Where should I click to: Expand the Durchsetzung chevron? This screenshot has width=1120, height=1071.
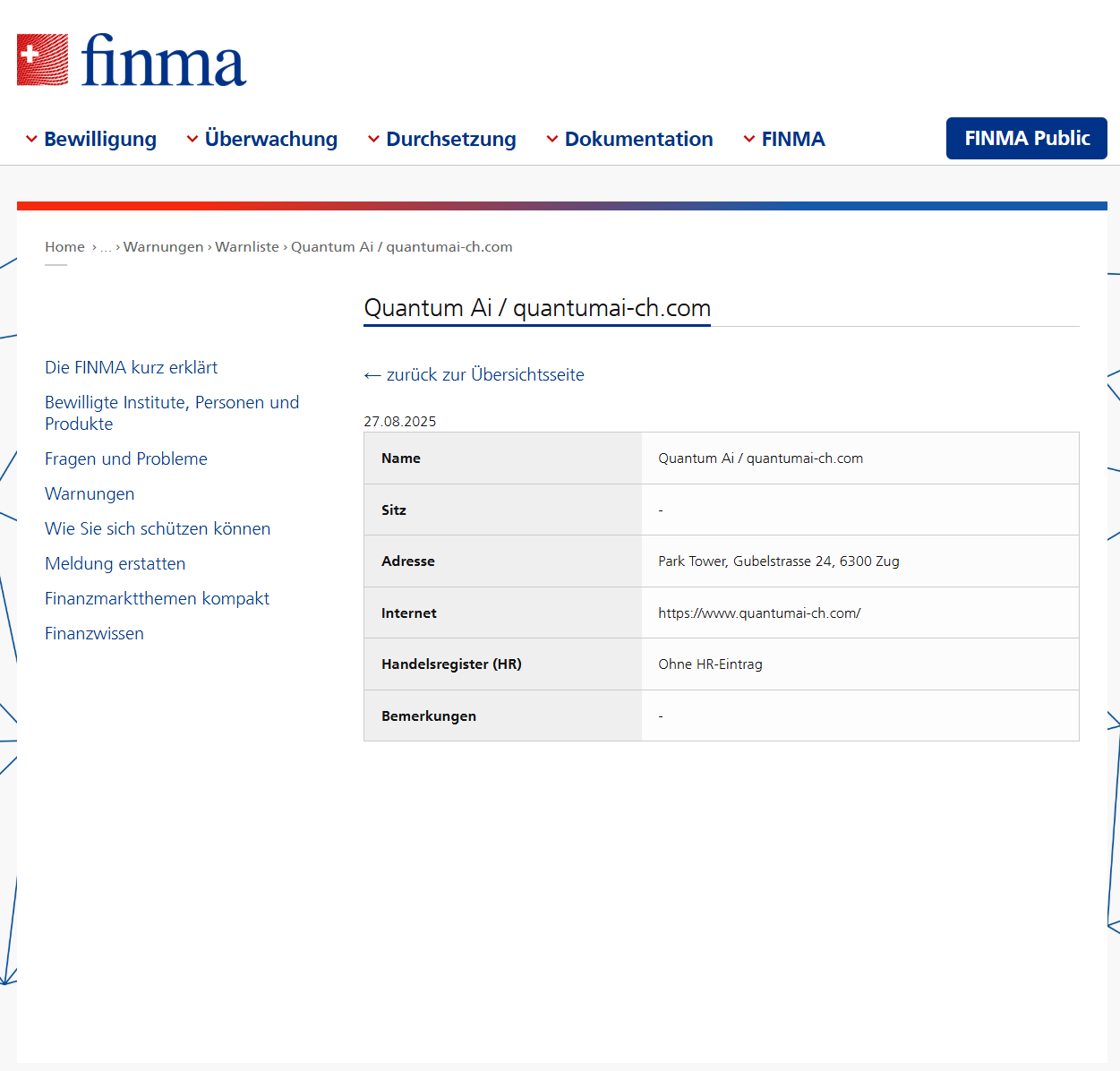pyautogui.click(x=374, y=139)
